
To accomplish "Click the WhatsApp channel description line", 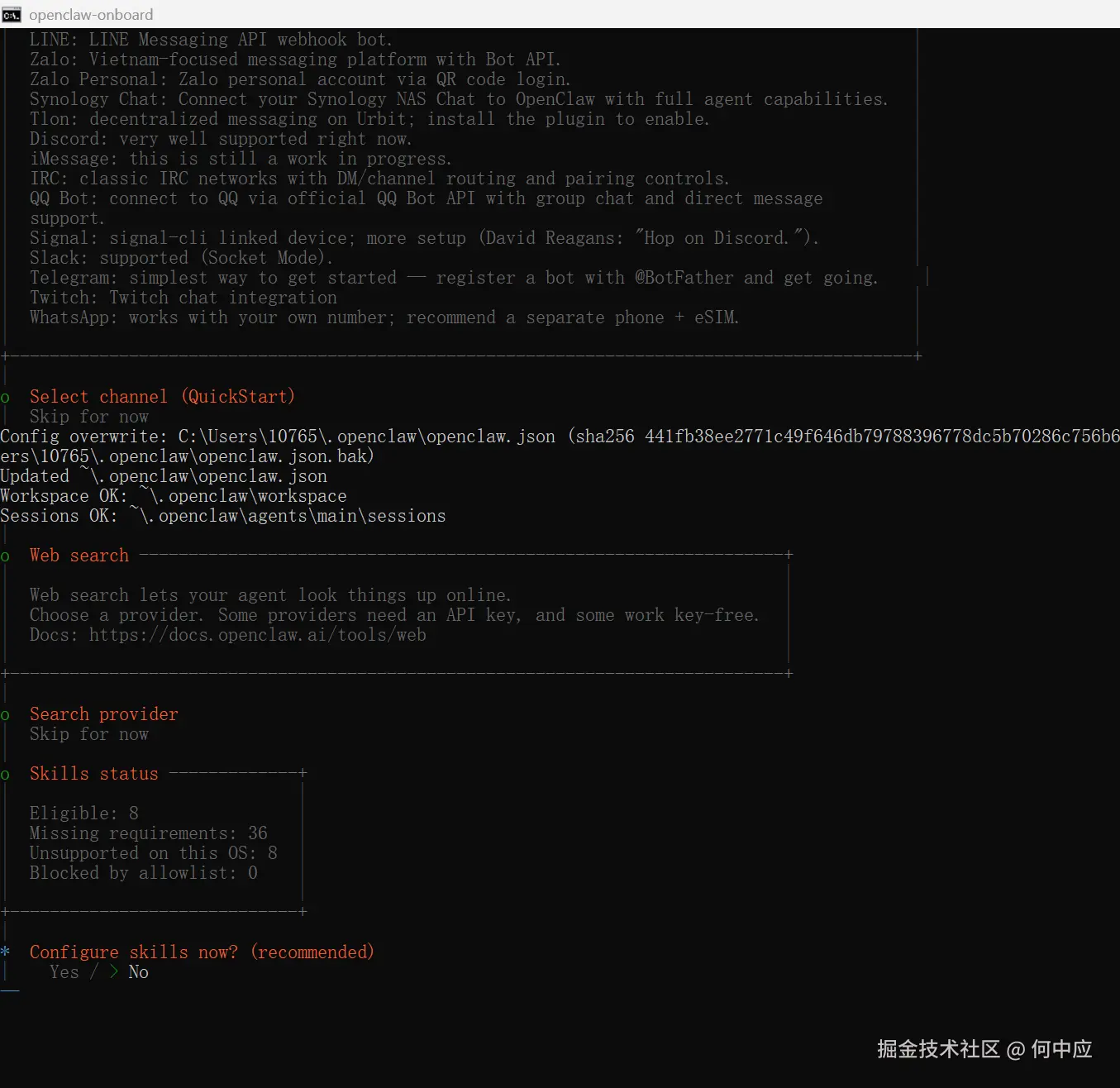I will (384, 317).
